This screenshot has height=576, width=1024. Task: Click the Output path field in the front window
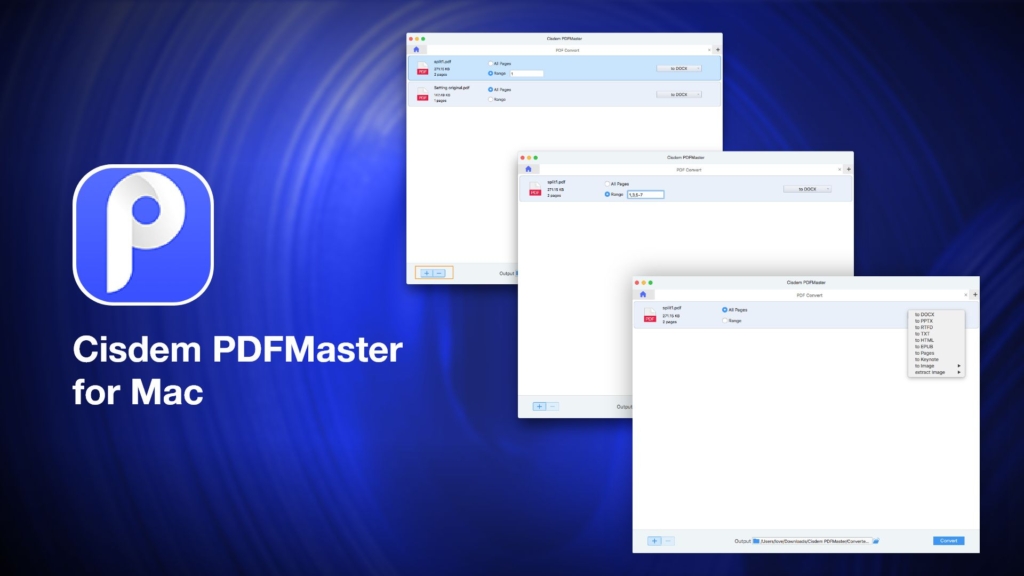(812, 541)
